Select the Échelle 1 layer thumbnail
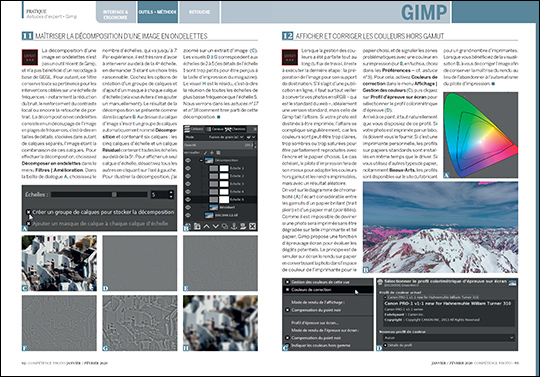540x377 pixels. (x=214, y=168)
